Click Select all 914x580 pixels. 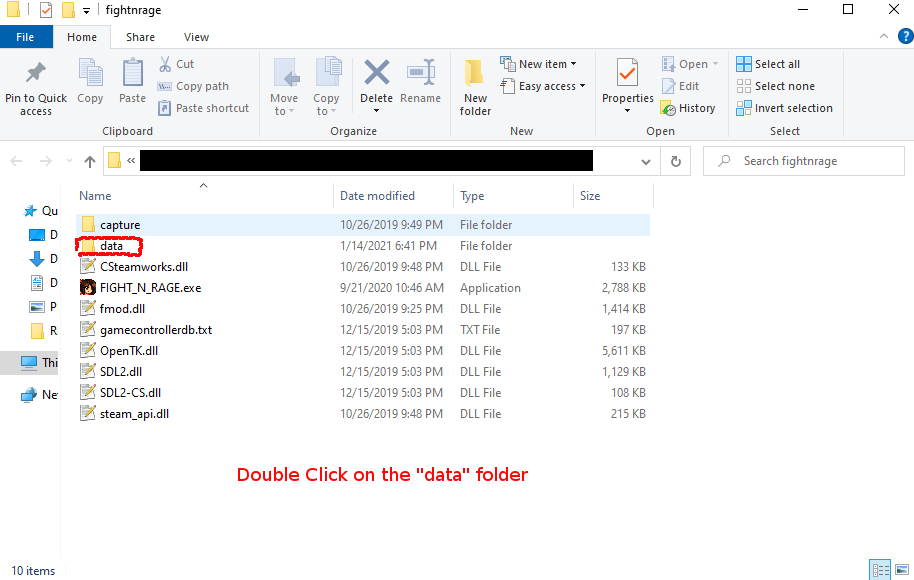(x=768, y=64)
